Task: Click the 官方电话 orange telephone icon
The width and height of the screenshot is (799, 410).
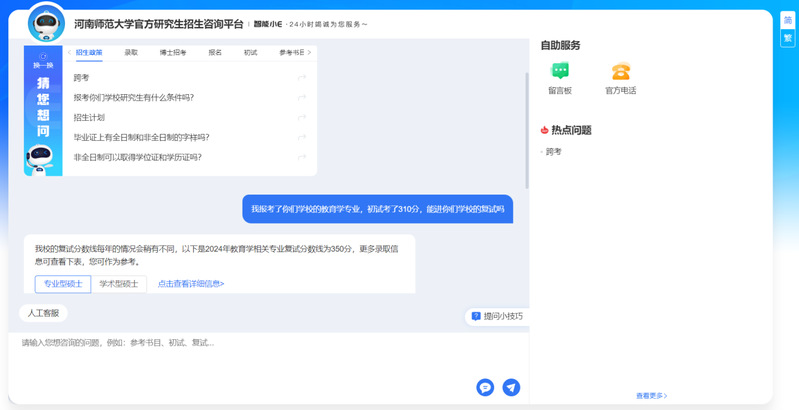Action: click(620, 72)
